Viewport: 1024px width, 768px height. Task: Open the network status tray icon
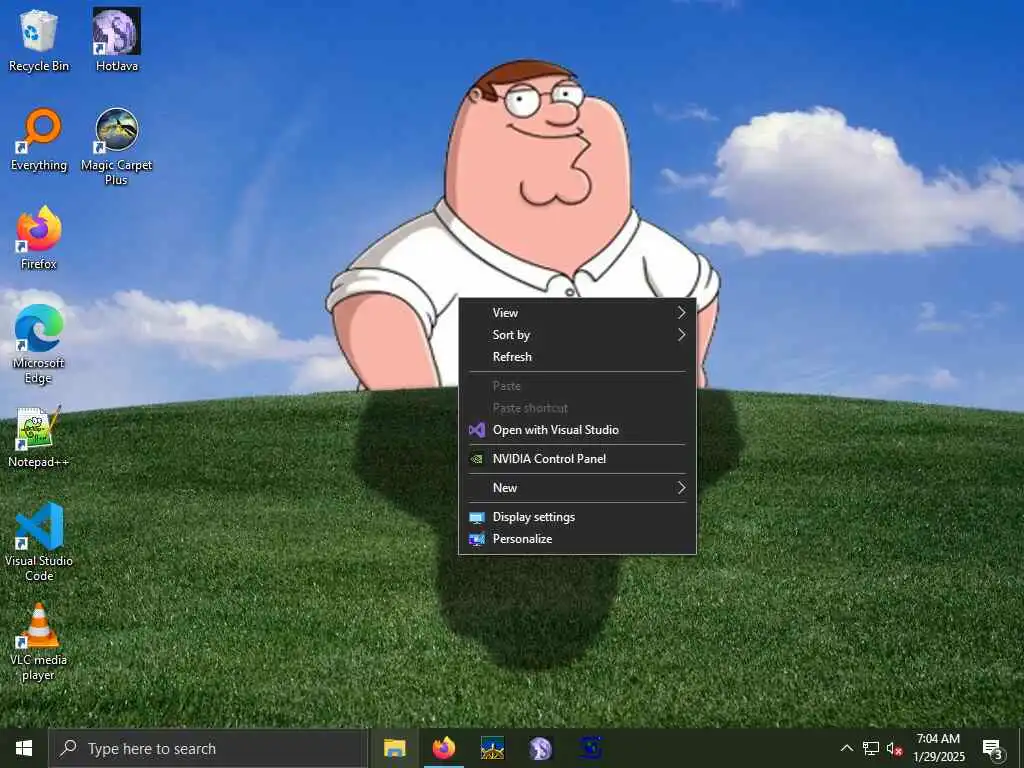pyautogui.click(x=871, y=748)
